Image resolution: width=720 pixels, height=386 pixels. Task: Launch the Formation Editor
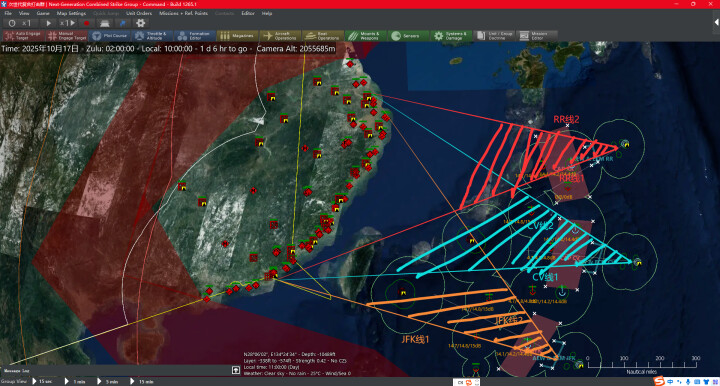coord(195,36)
